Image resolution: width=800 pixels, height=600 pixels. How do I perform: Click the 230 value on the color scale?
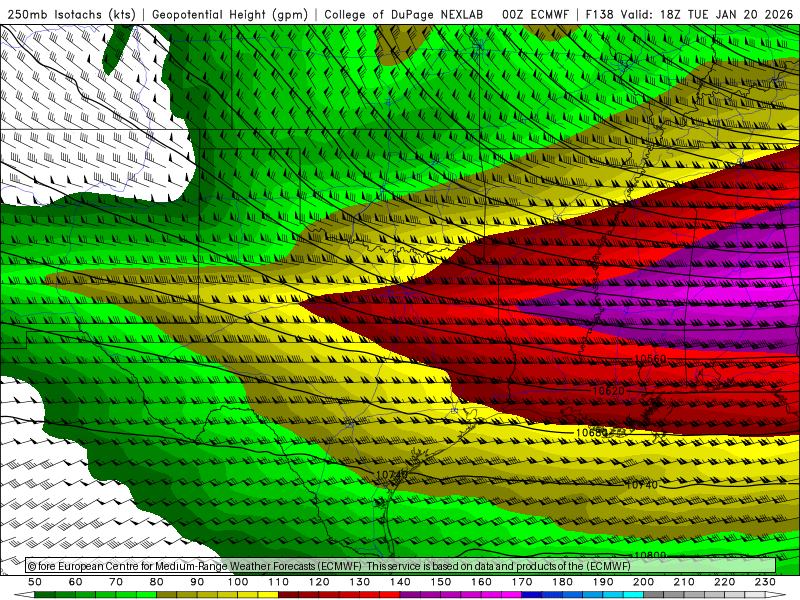[x=766, y=582]
